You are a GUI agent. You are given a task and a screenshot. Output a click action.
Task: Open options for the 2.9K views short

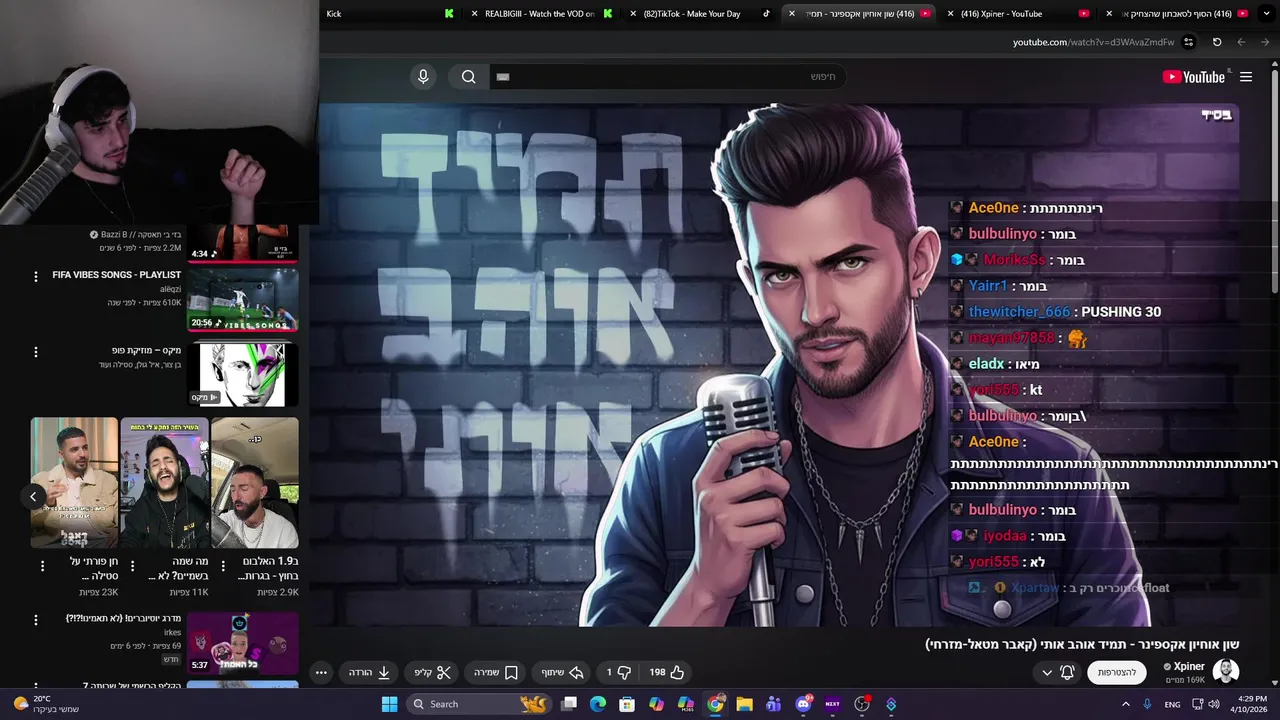(223, 566)
